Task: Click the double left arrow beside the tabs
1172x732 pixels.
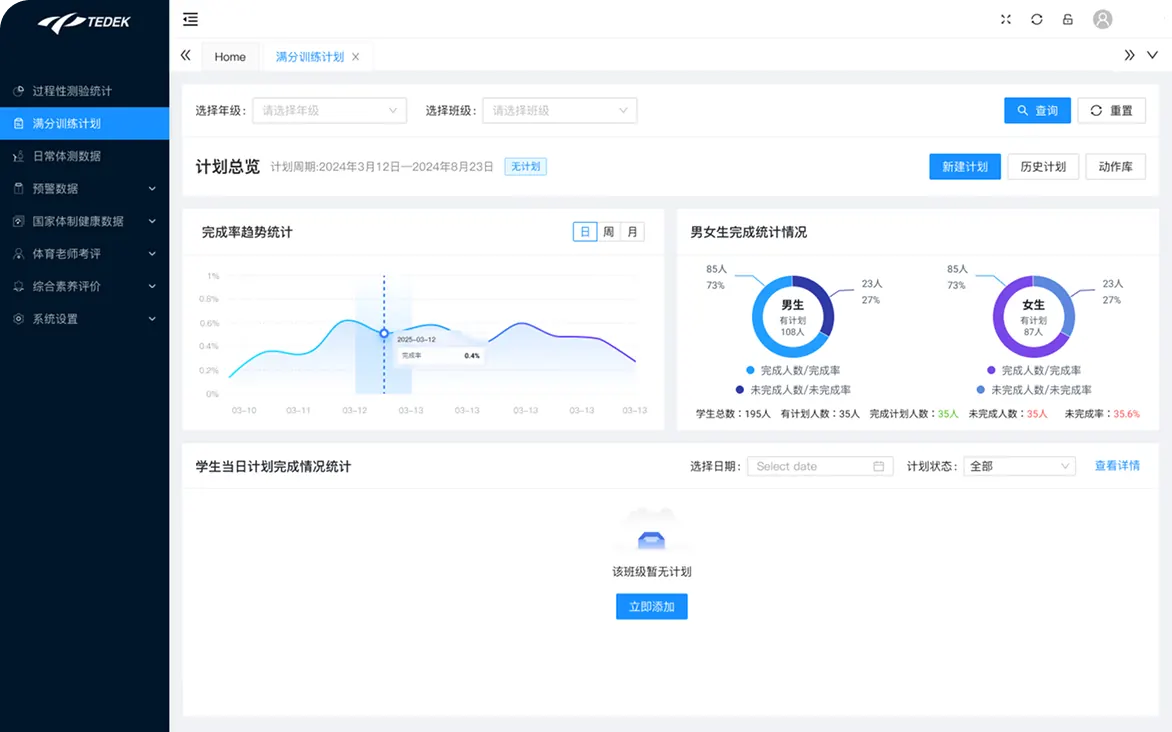Action: [x=185, y=55]
